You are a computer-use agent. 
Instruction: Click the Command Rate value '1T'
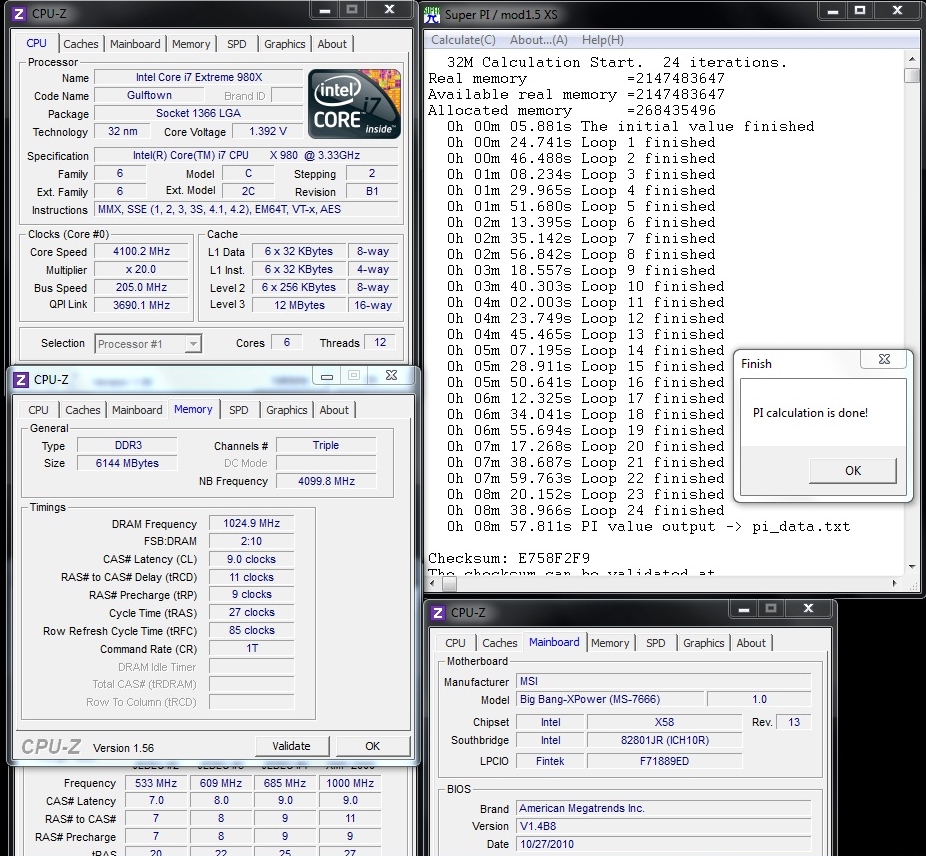coord(252,649)
